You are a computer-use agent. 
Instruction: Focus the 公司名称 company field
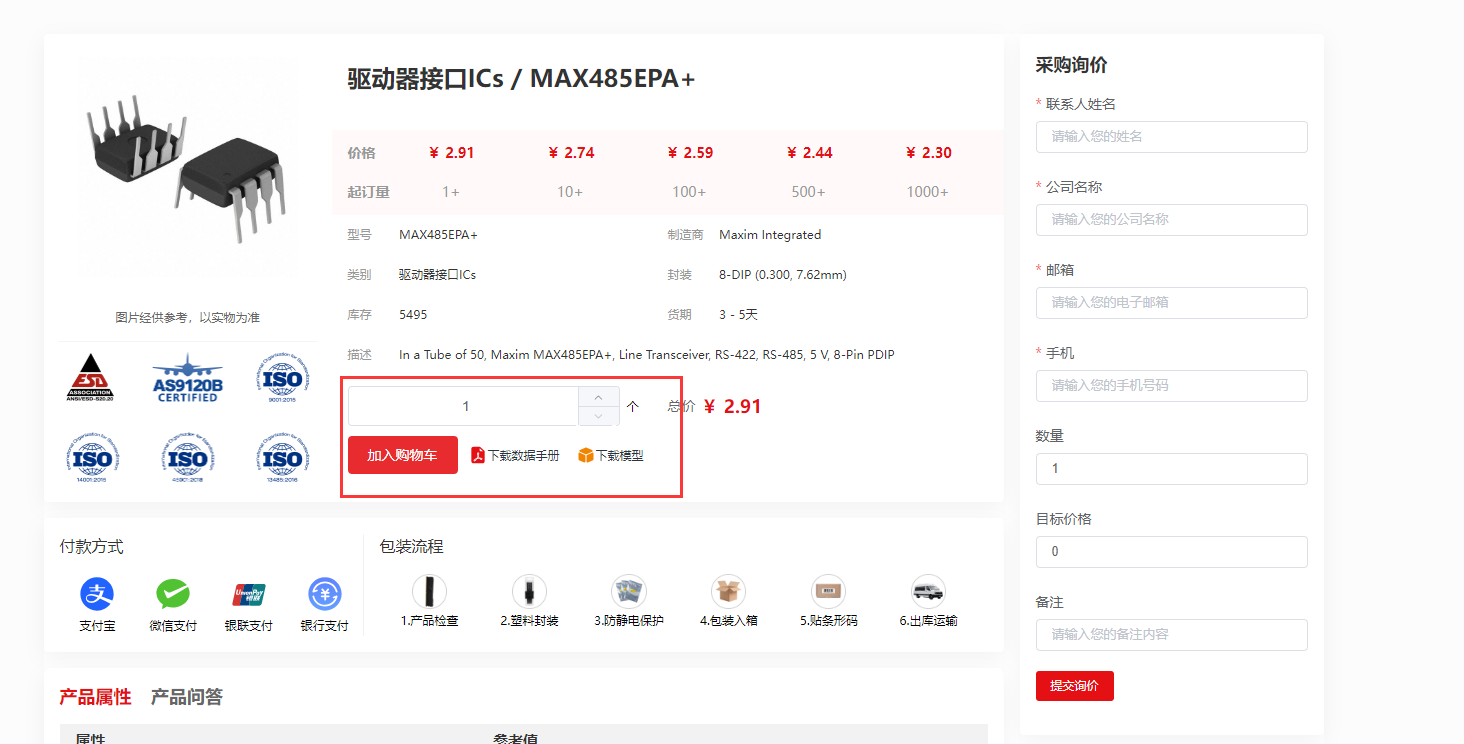tap(1171, 220)
